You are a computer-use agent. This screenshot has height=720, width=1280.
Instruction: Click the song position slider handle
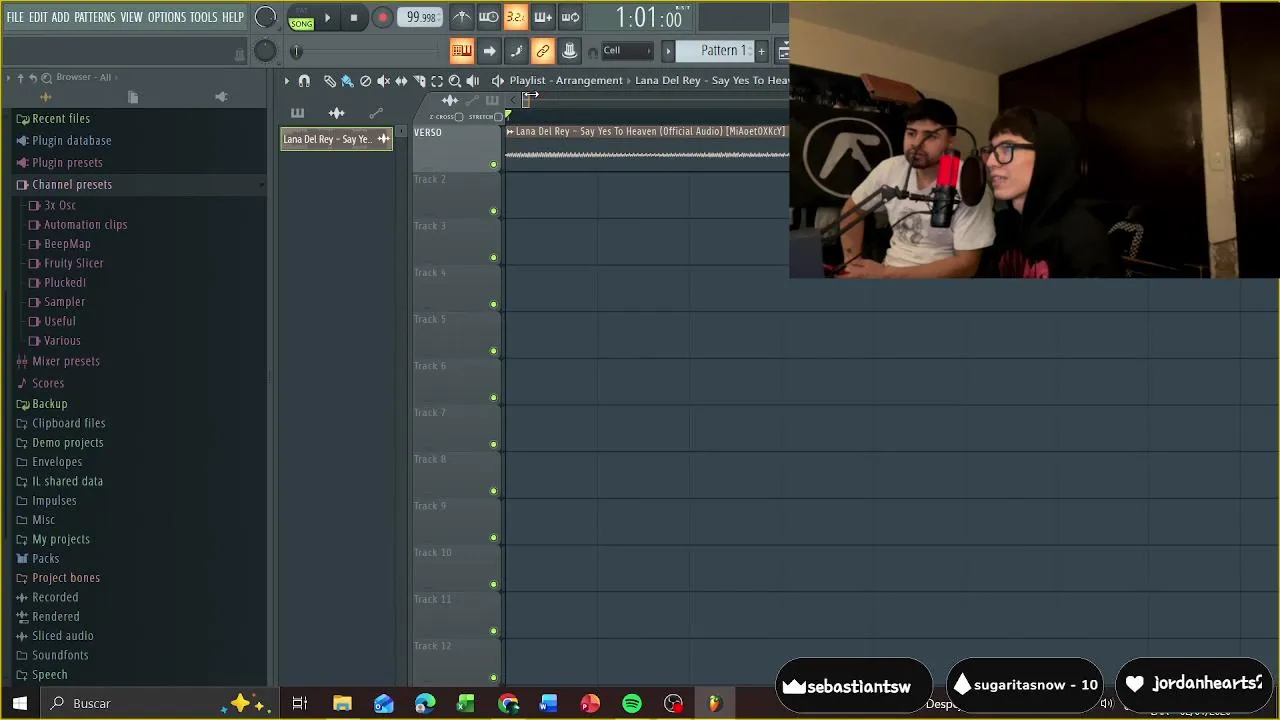295,51
